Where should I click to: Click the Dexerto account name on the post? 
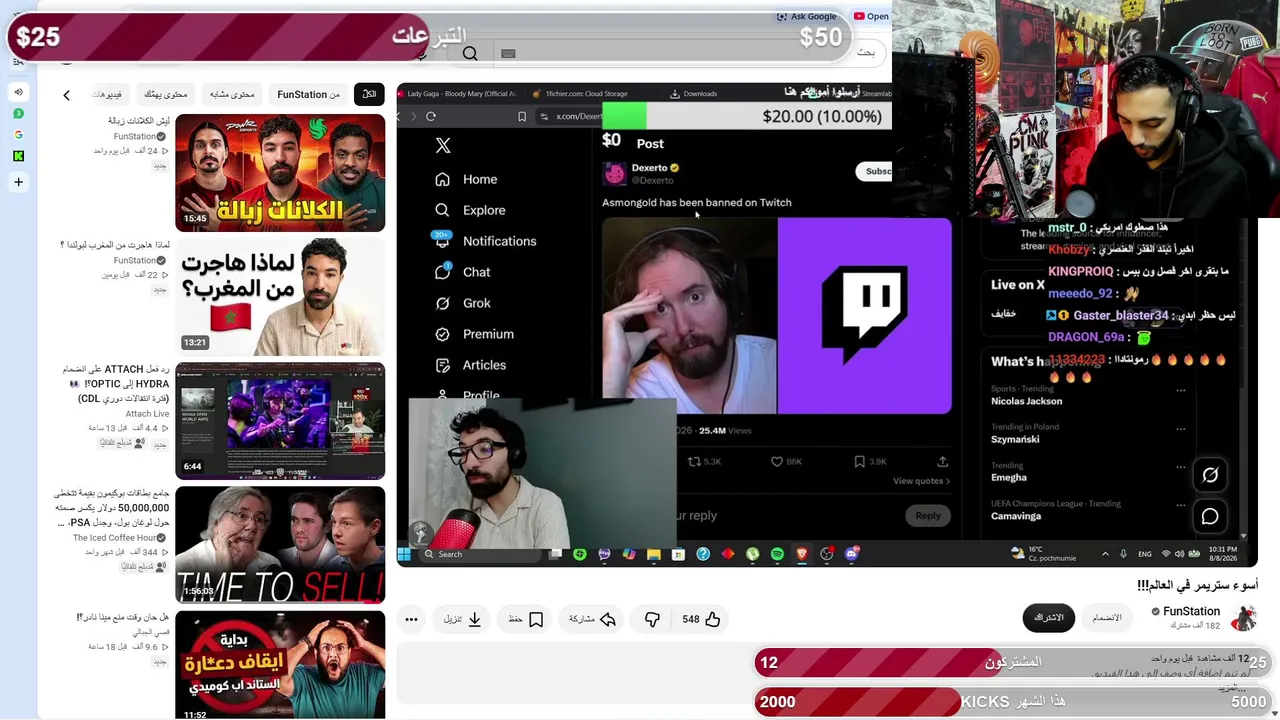tap(649, 168)
